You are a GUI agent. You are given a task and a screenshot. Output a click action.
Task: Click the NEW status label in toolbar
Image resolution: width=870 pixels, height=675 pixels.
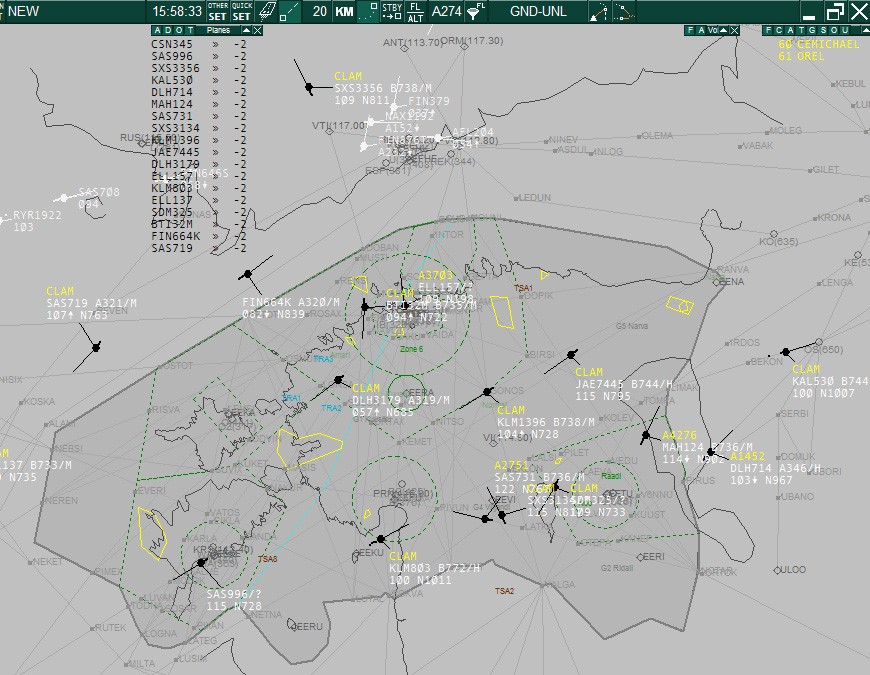pos(23,12)
